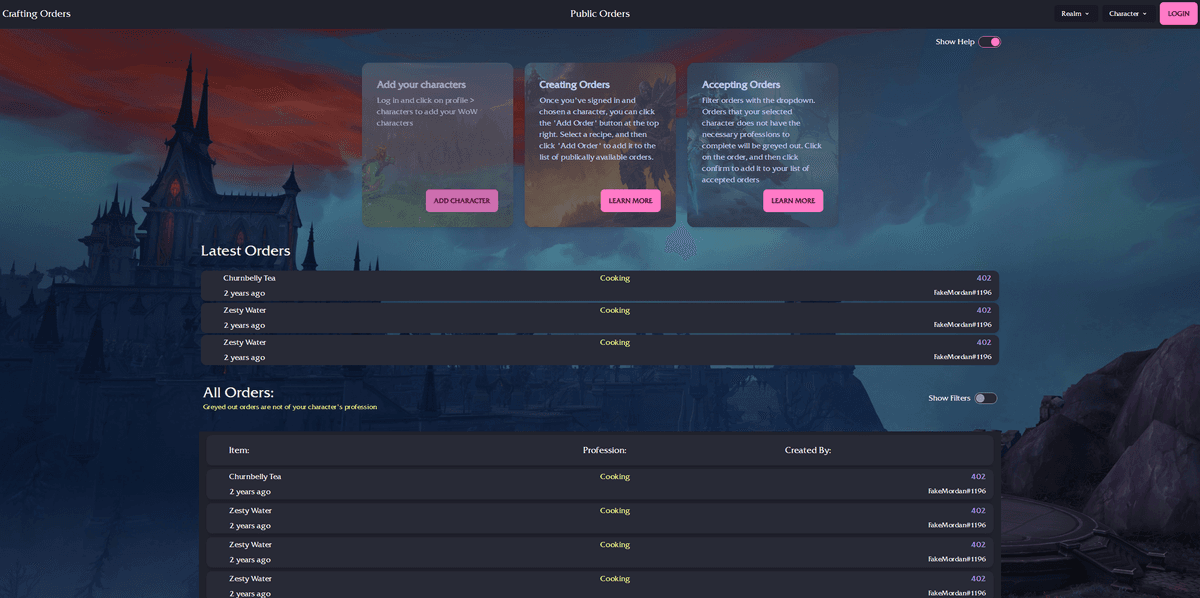Enable the Show Filters toggle
The image size is (1200, 598).
(986, 398)
